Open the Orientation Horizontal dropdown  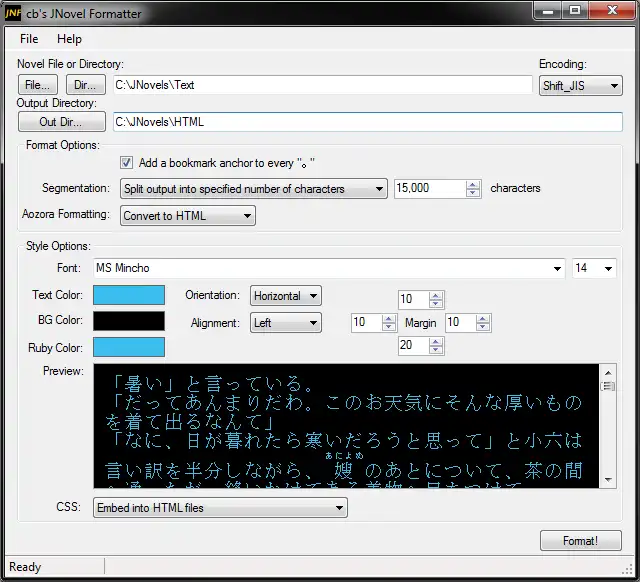[286, 295]
